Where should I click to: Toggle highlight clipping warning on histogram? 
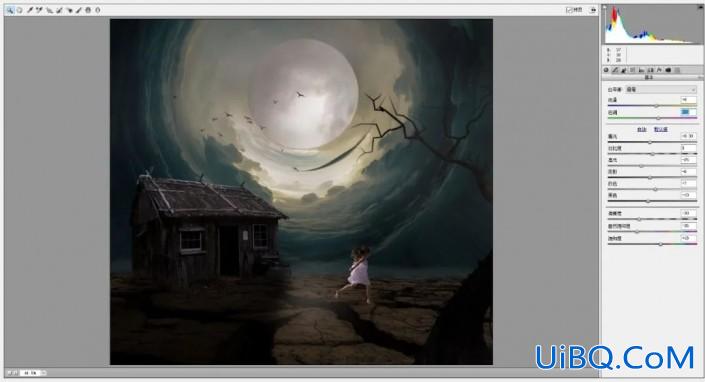coord(700,7)
